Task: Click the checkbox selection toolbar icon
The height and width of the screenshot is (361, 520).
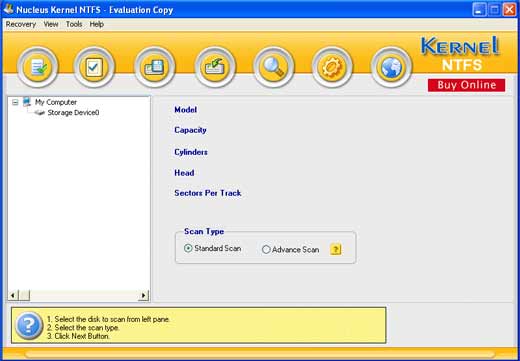Action: pyautogui.click(x=94, y=67)
